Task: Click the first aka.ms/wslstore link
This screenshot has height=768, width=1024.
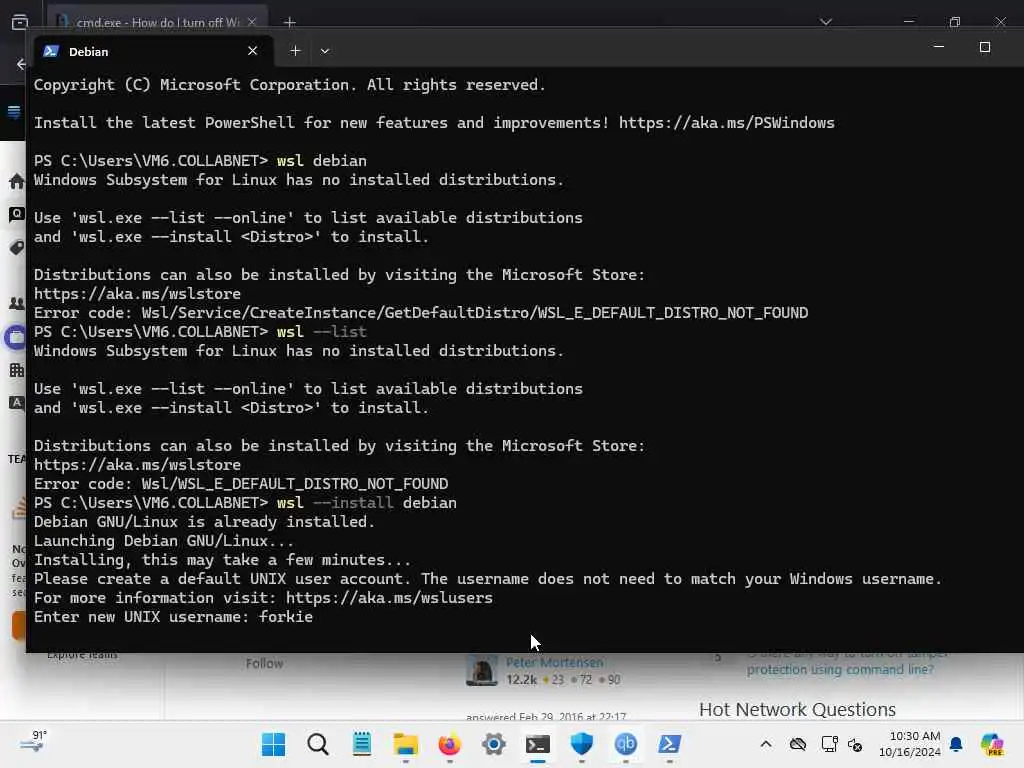Action: pyautogui.click(x=137, y=294)
